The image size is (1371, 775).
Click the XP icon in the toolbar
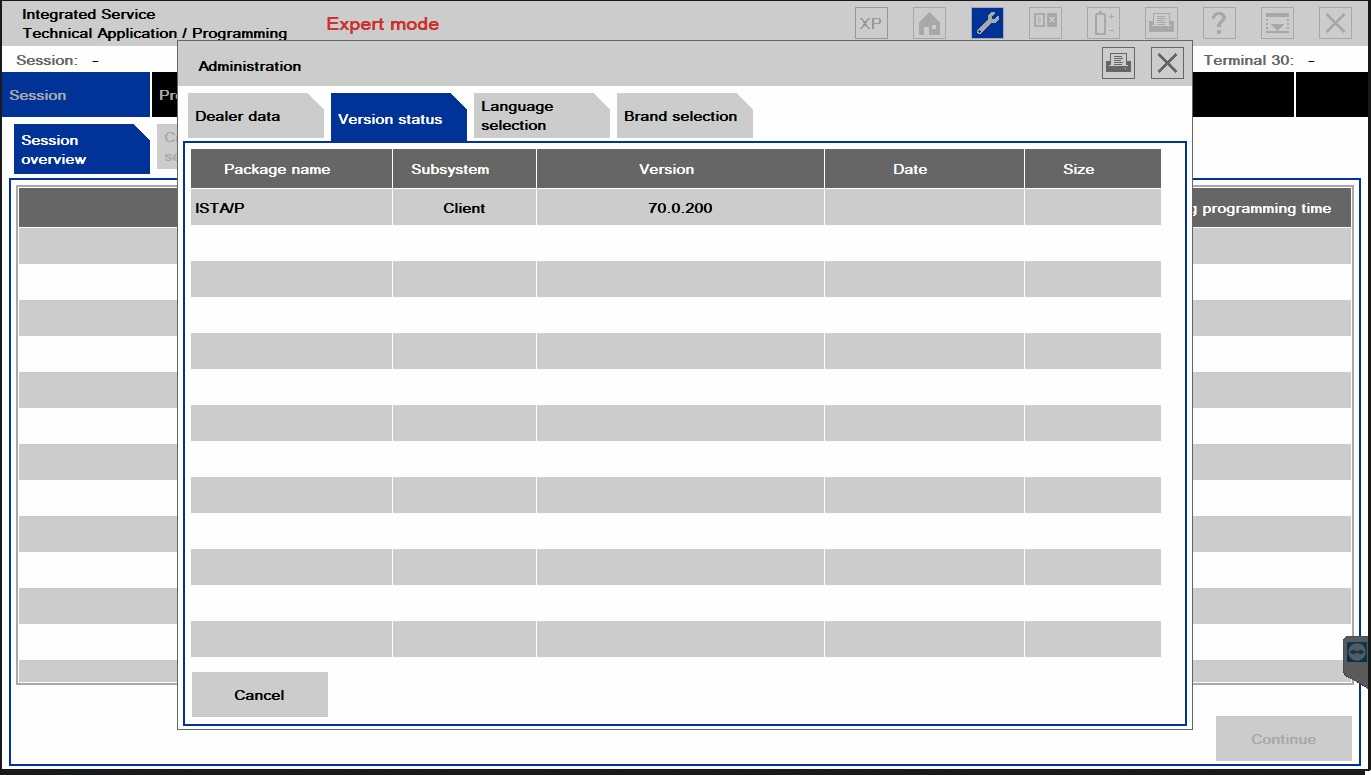click(x=869, y=22)
